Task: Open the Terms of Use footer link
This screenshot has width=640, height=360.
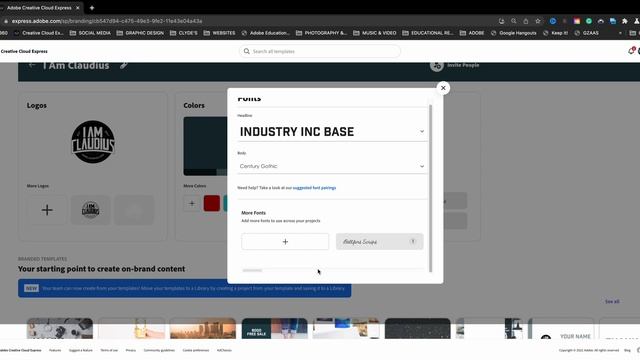Action: (109, 350)
